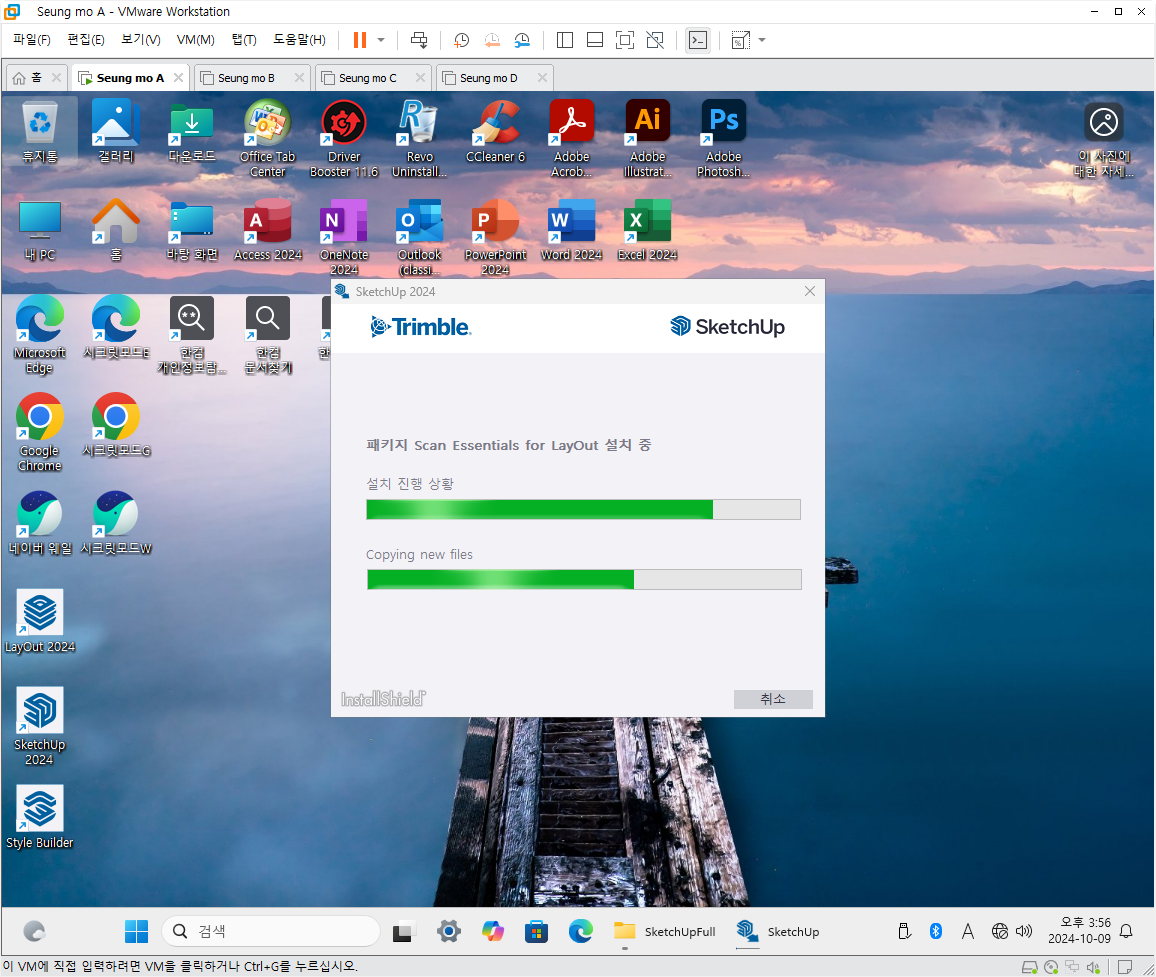Select the CCleaner 6 icon
Screen dimensions: 1156x977
[495, 132]
